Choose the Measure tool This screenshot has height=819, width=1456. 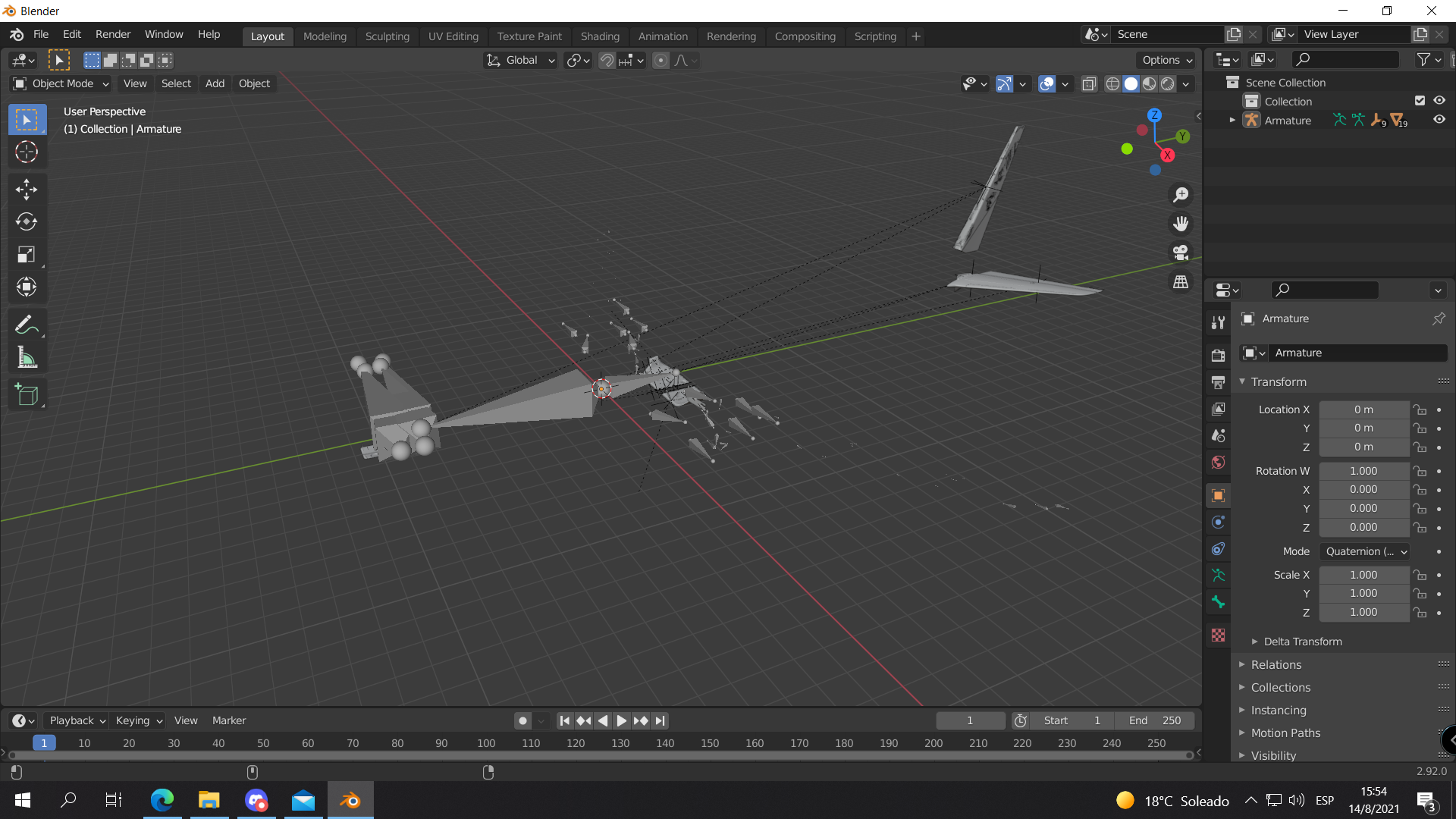tap(27, 357)
